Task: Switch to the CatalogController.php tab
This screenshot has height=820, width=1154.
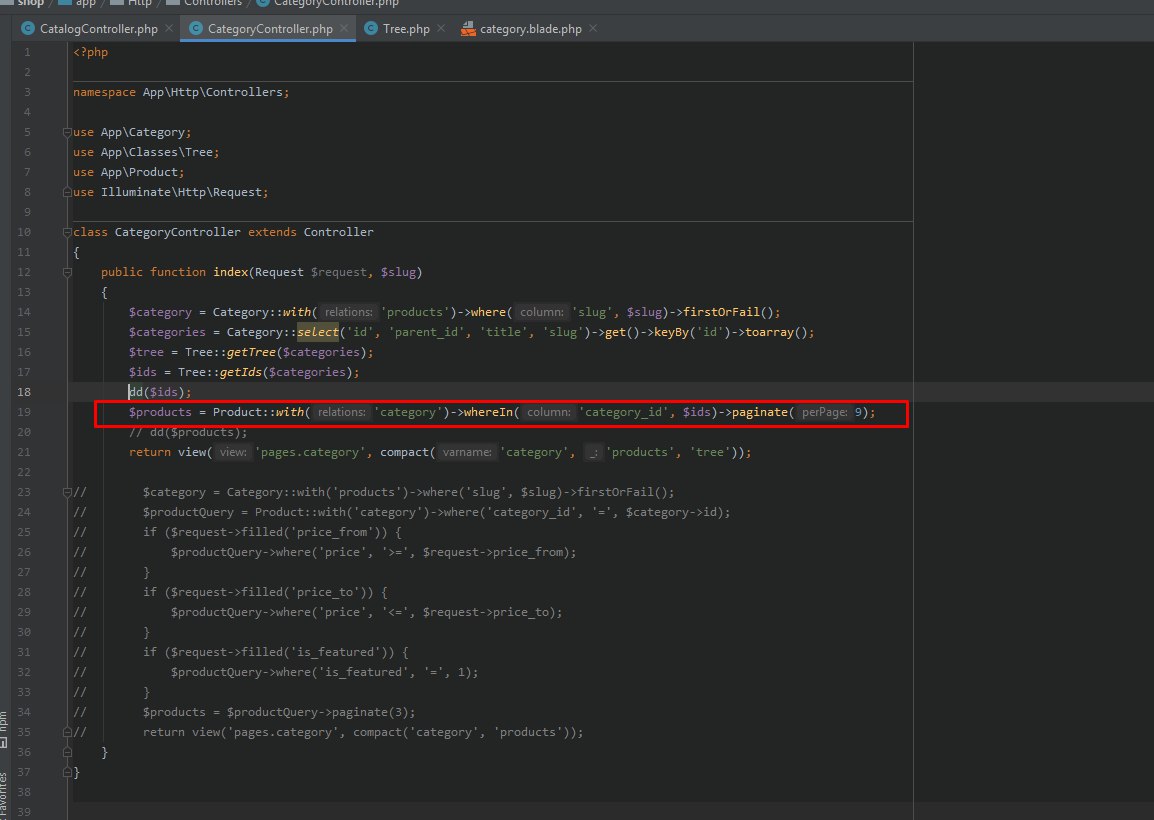Action: click(98, 29)
